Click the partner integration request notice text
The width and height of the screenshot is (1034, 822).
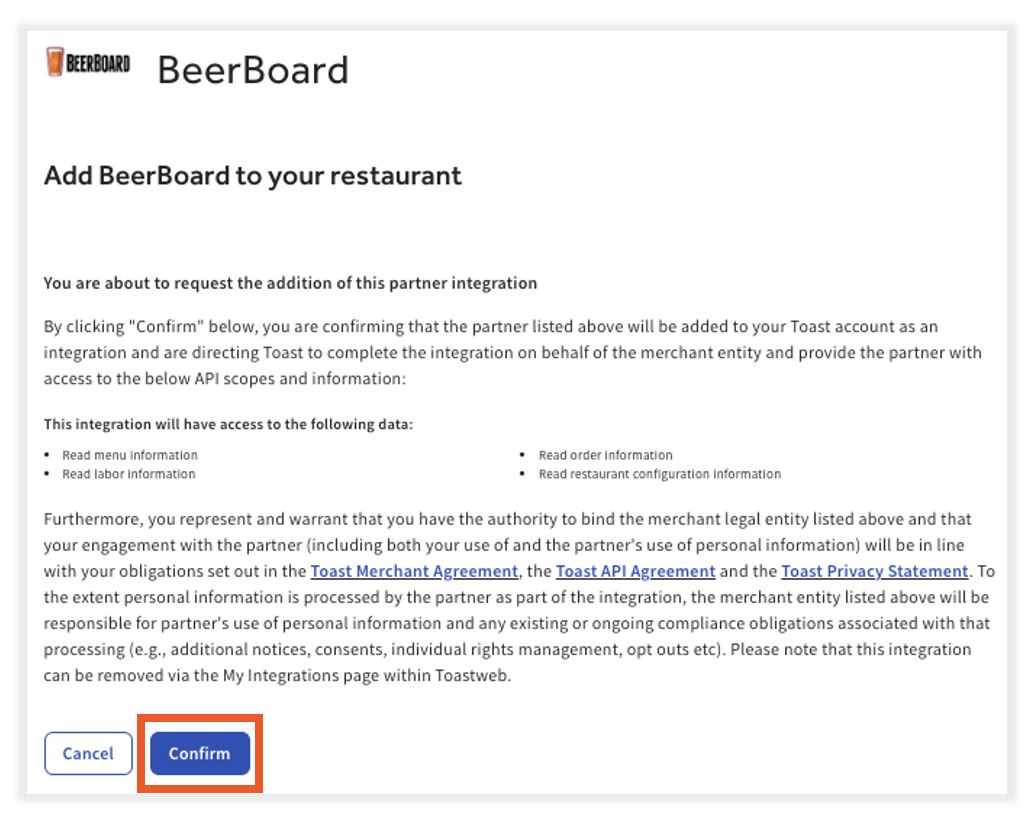point(290,283)
